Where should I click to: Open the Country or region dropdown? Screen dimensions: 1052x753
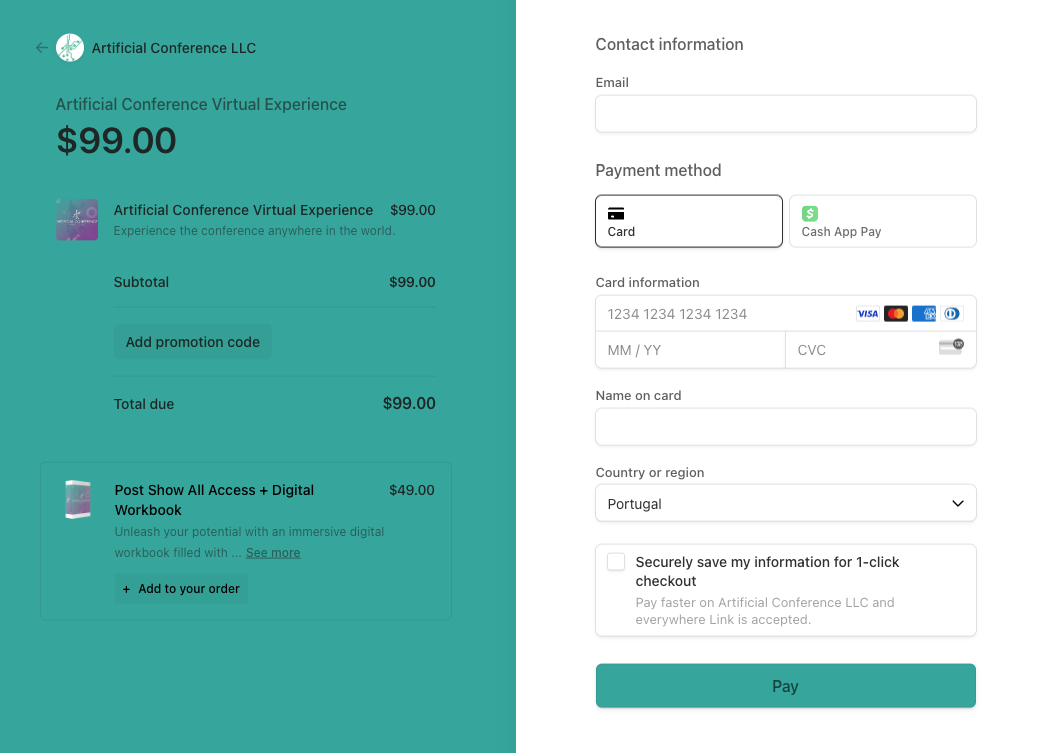pyautogui.click(x=785, y=504)
